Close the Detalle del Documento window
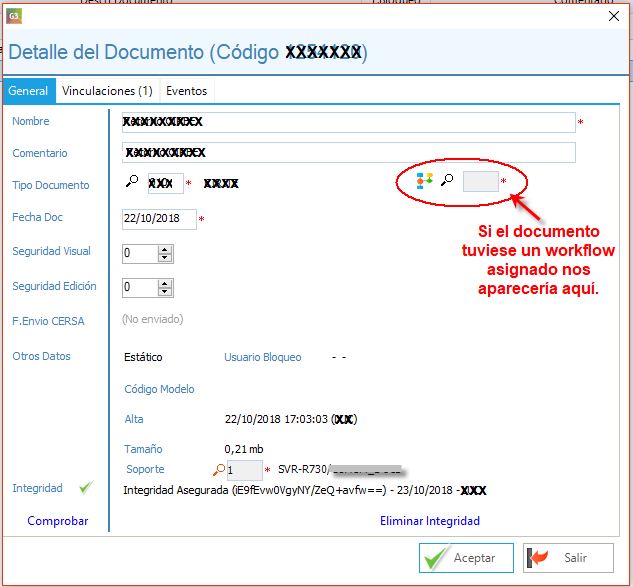This screenshot has height=587, width=633. [614, 16]
